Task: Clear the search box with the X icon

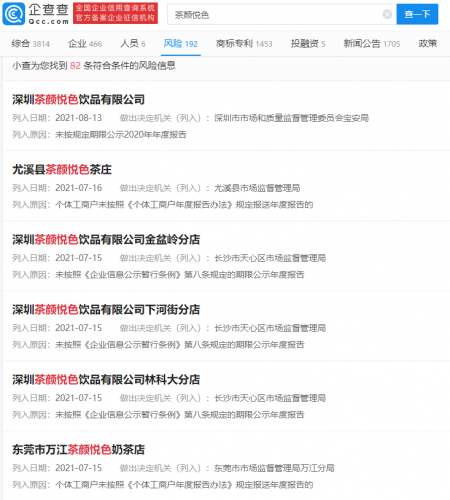Action: pyautogui.click(x=387, y=14)
